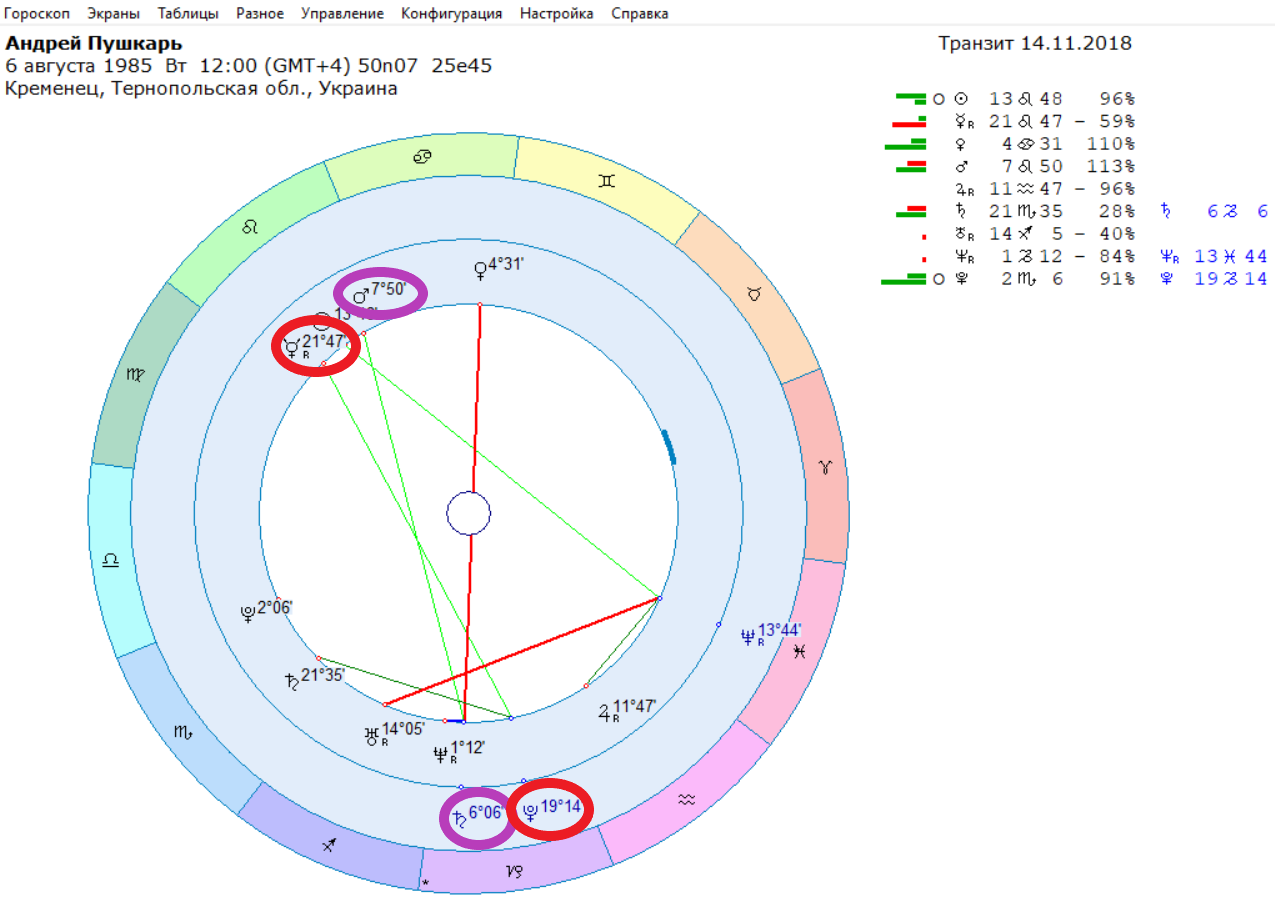Select the Aquarius sign on the zodiac ring
Image resolution: width=1275 pixels, height=915 pixels.
point(685,798)
